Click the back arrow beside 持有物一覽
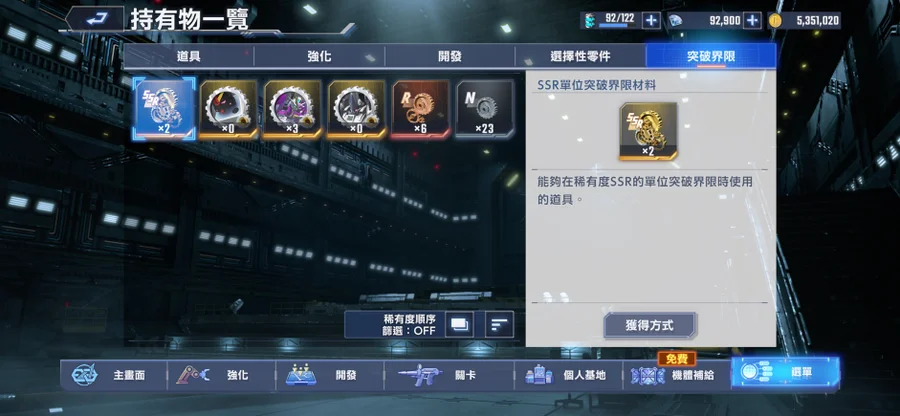 coord(95,20)
